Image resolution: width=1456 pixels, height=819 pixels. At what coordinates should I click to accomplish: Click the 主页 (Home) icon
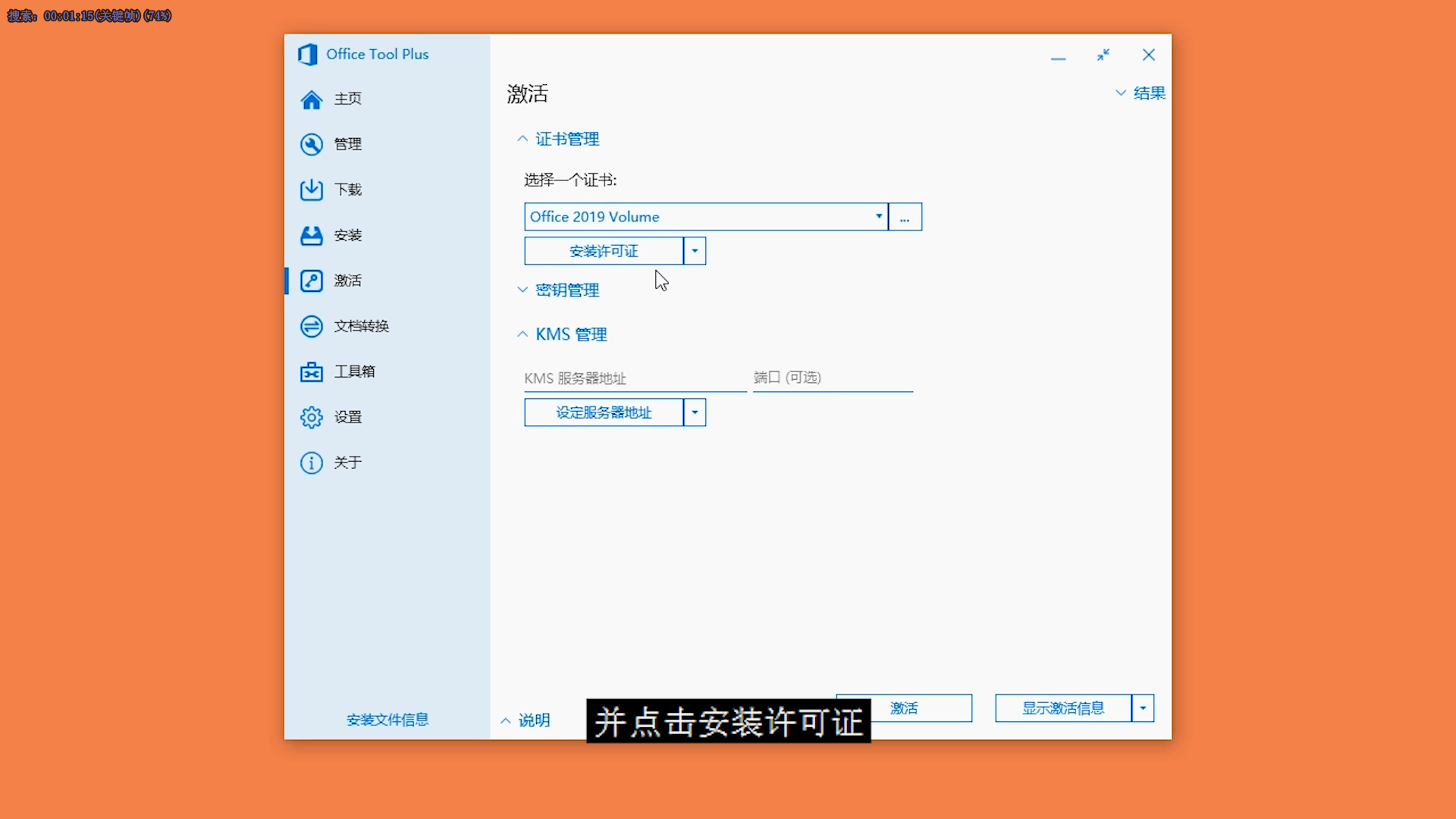[310, 99]
